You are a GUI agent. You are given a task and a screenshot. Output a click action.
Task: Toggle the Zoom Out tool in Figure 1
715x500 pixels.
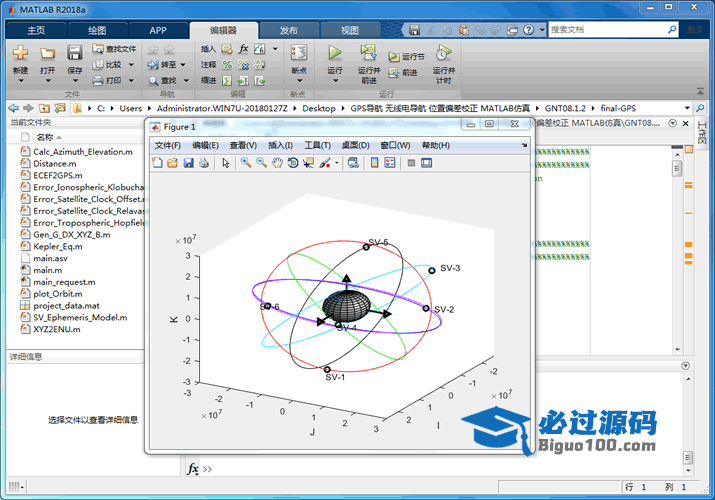pyautogui.click(x=261, y=163)
